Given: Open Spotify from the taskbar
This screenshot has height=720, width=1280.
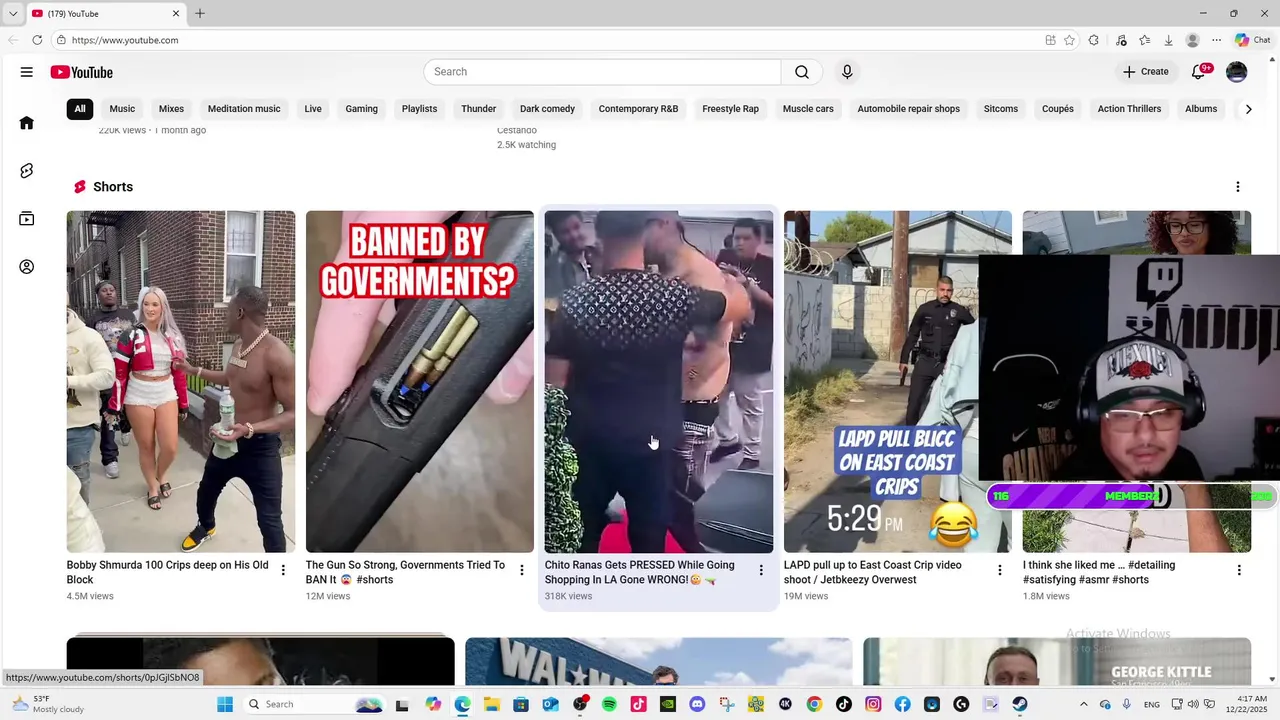Looking at the screenshot, I should click(x=609, y=704).
